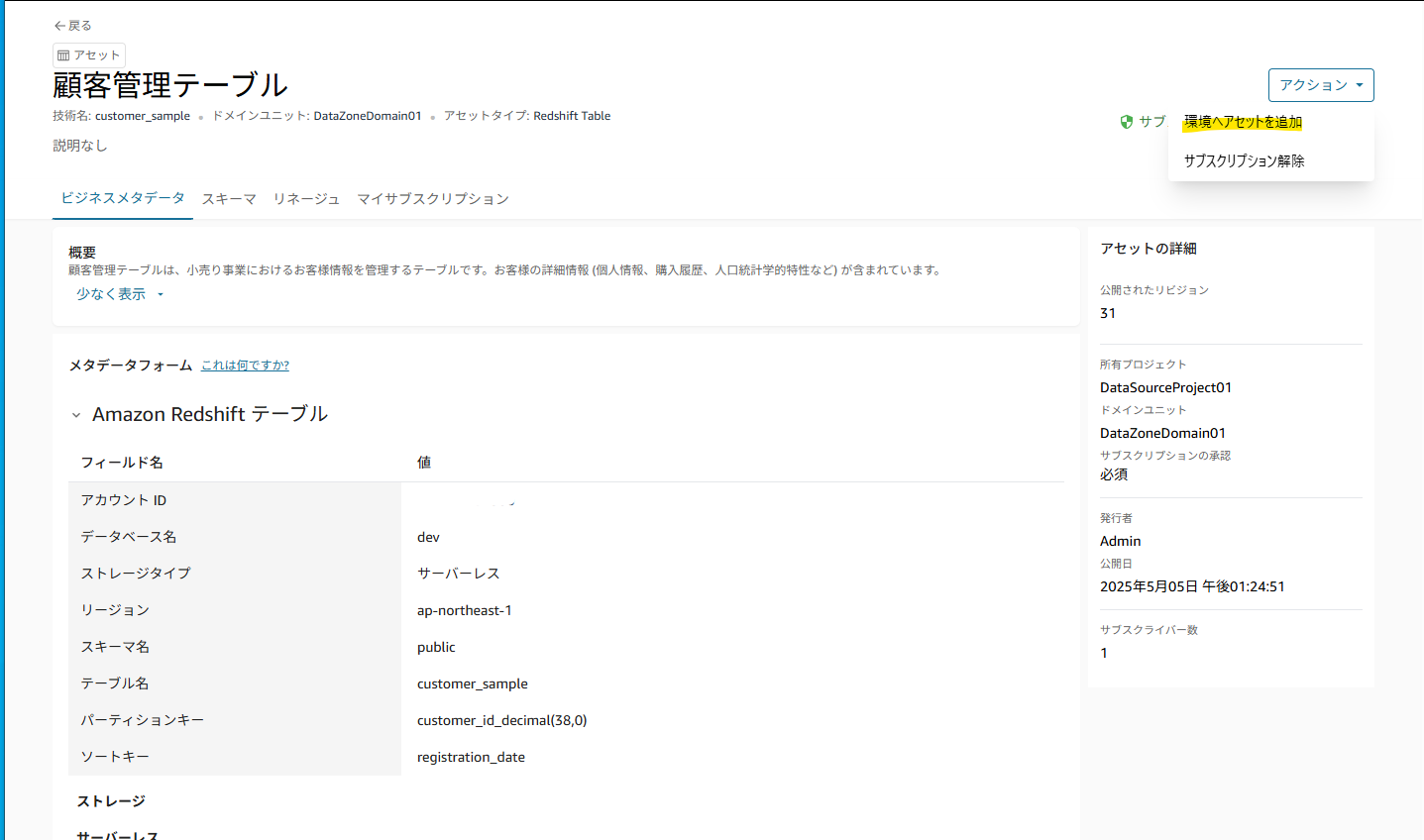Screen dimensions: 1424x840
Task: Open the DataSourceProject01 project link
Action: 1165,387
